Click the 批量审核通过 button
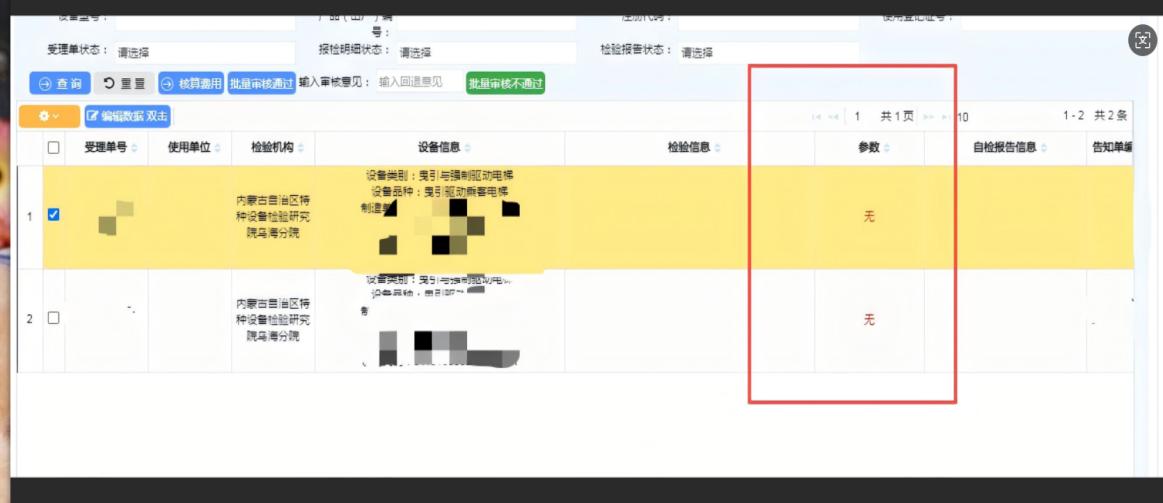The height and width of the screenshot is (503, 1163). coord(261,84)
